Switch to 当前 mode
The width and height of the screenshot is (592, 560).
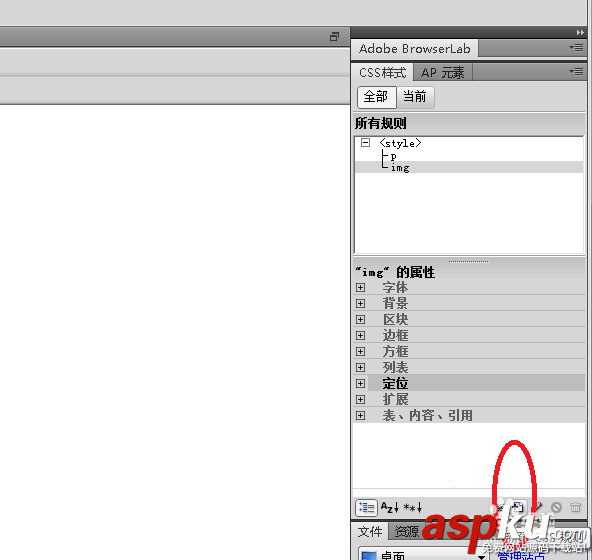point(415,97)
